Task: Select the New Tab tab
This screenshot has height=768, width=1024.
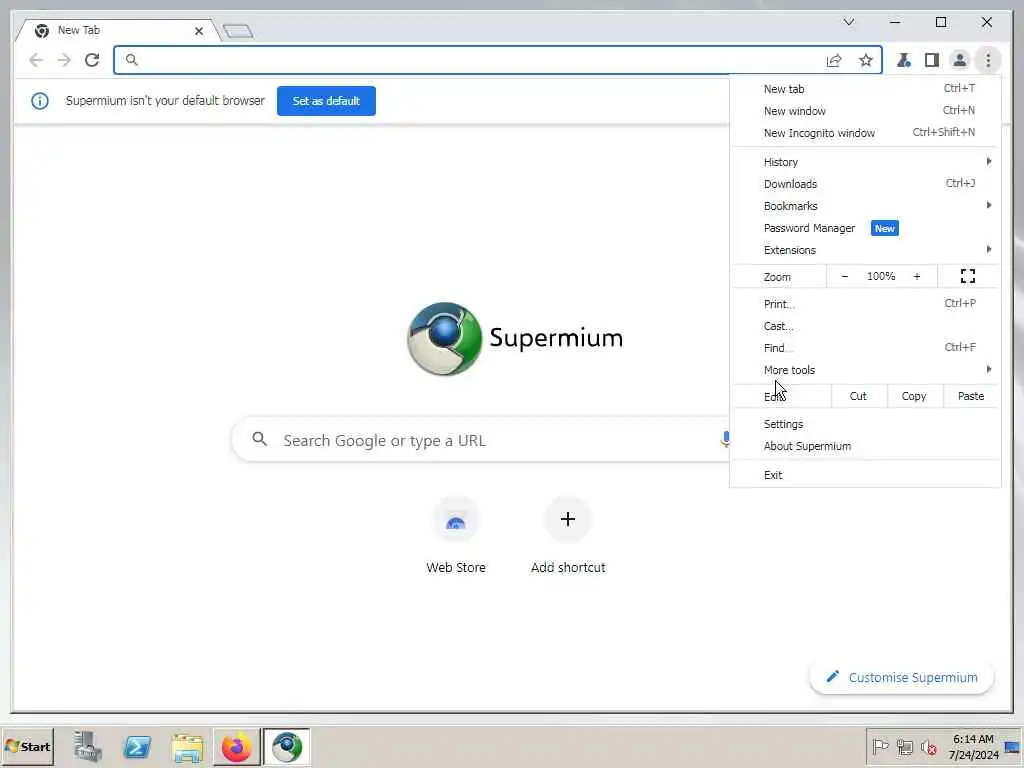Action: pyautogui.click(x=118, y=30)
